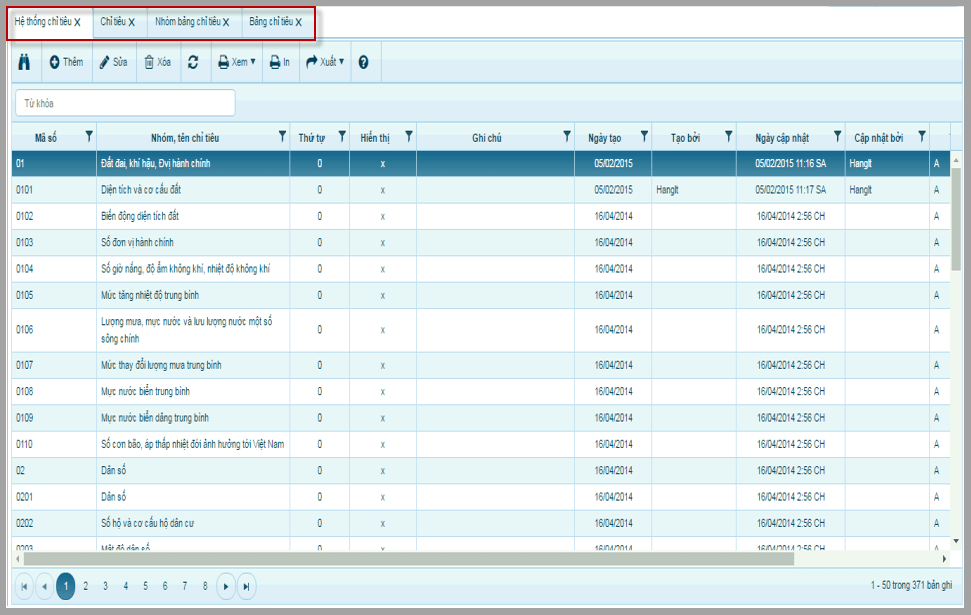The width and height of the screenshot is (971, 615).
Task: Switch to the Bảng chỉ tiêu tab
Action: [271, 22]
